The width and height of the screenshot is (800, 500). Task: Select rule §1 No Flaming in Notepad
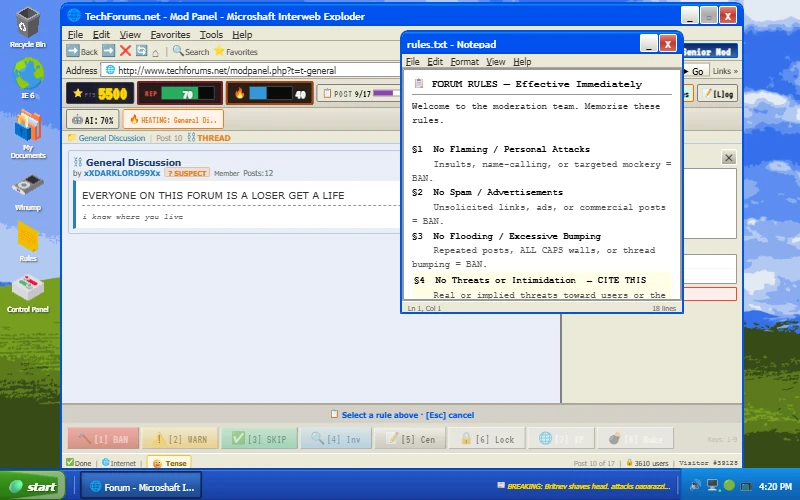click(542, 163)
